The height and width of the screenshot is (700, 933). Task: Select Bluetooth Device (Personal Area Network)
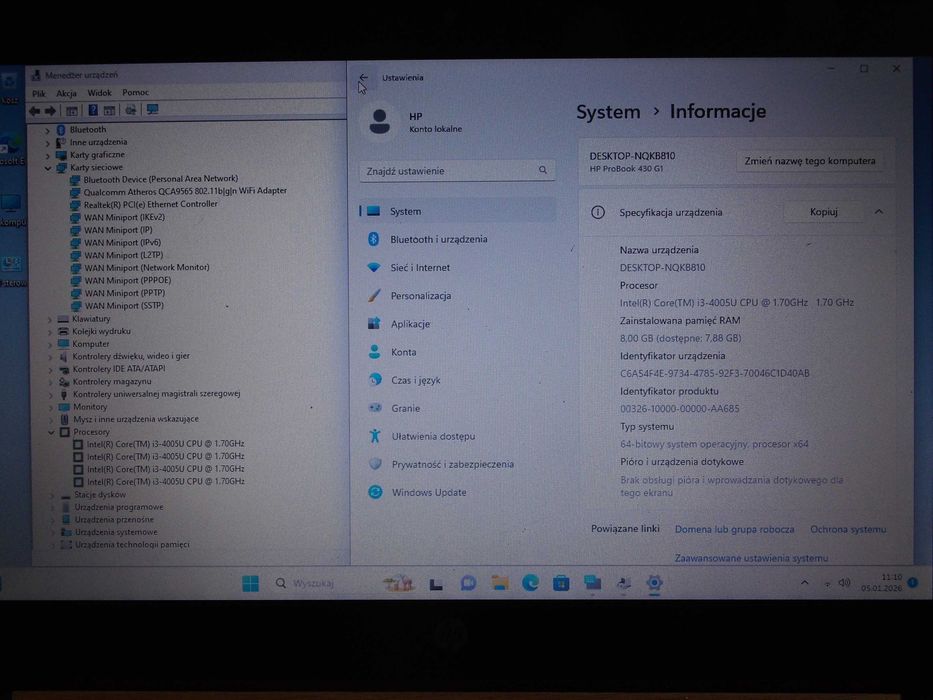click(x=161, y=179)
